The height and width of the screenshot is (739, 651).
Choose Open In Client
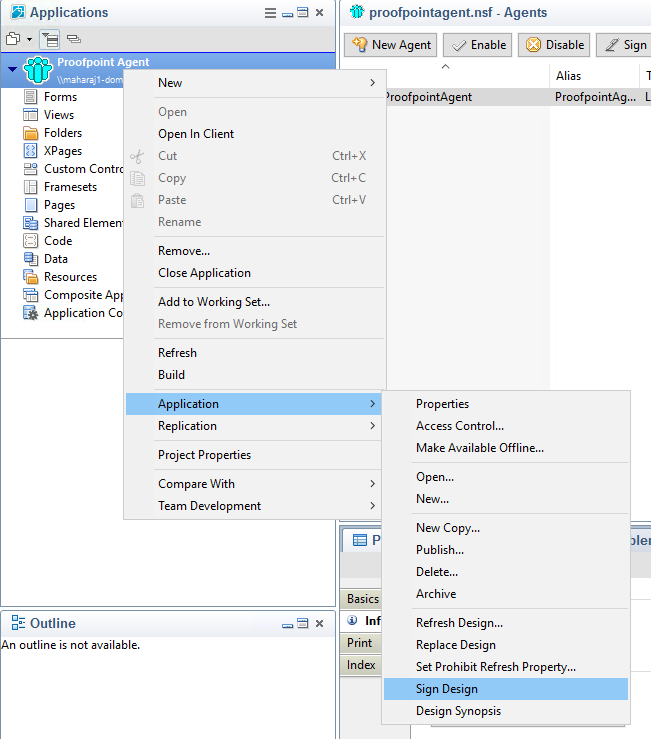click(x=255, y=134)
